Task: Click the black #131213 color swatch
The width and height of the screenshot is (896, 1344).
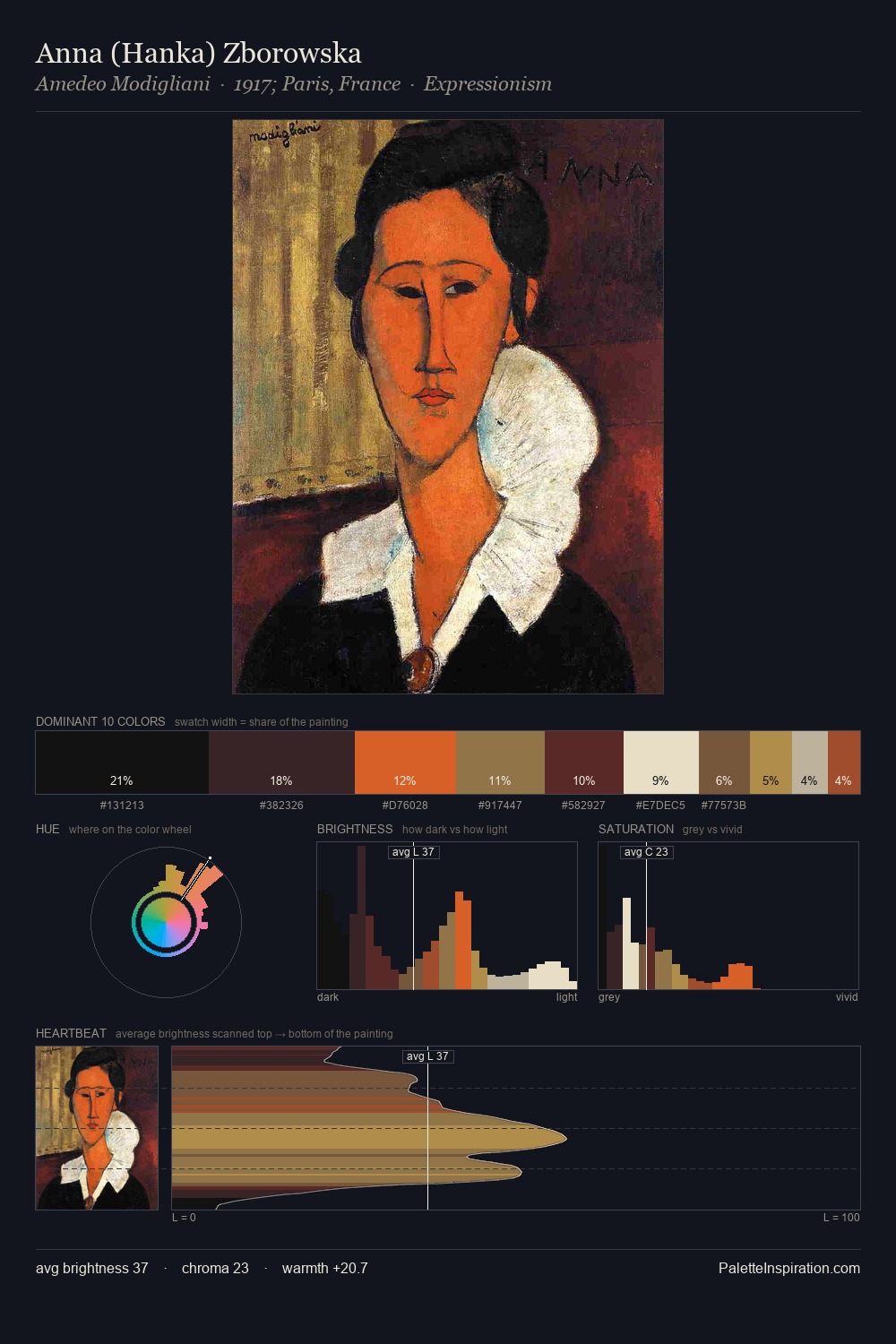Action: tap(122, 762)
